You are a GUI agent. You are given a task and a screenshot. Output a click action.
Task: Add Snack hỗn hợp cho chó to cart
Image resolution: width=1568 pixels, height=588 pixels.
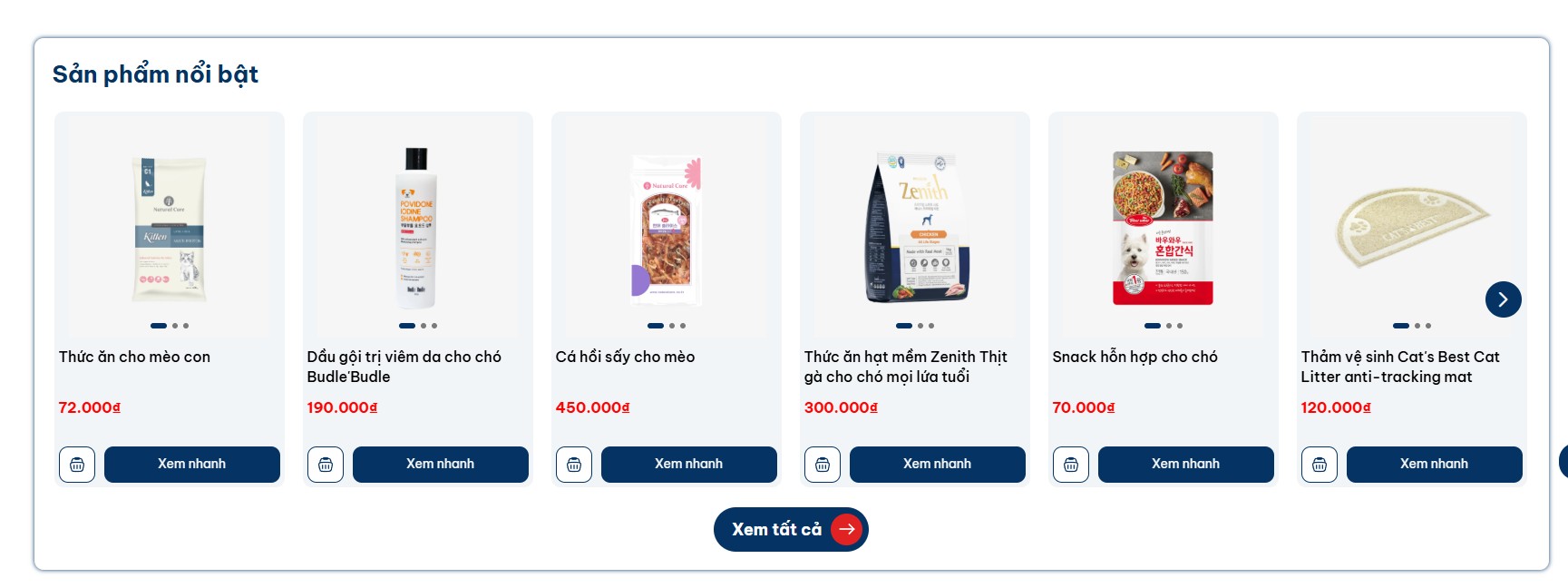tap(1071, 465)
